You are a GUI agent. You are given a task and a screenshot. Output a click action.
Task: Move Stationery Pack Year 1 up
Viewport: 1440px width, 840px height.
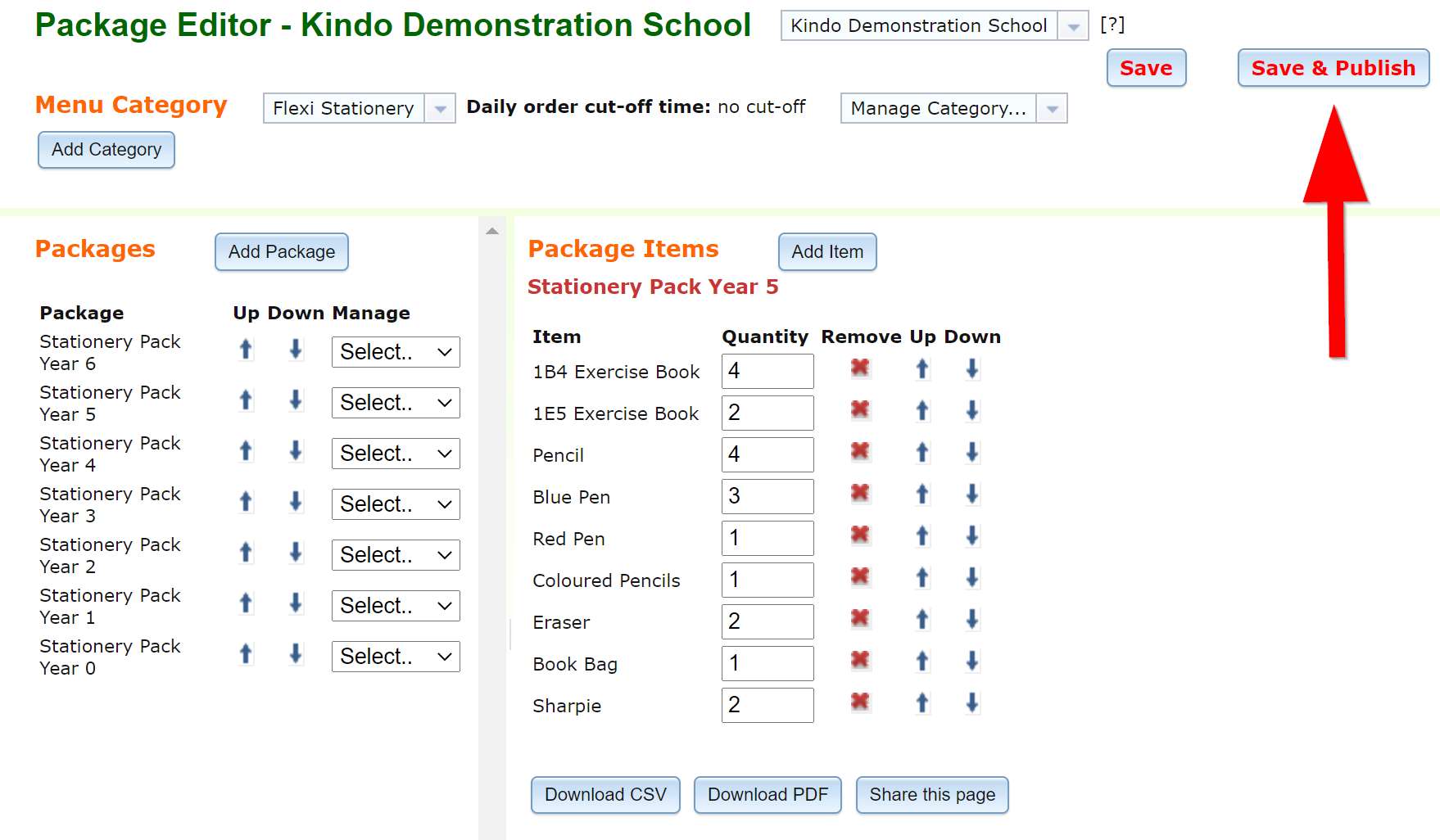[246, 603]
